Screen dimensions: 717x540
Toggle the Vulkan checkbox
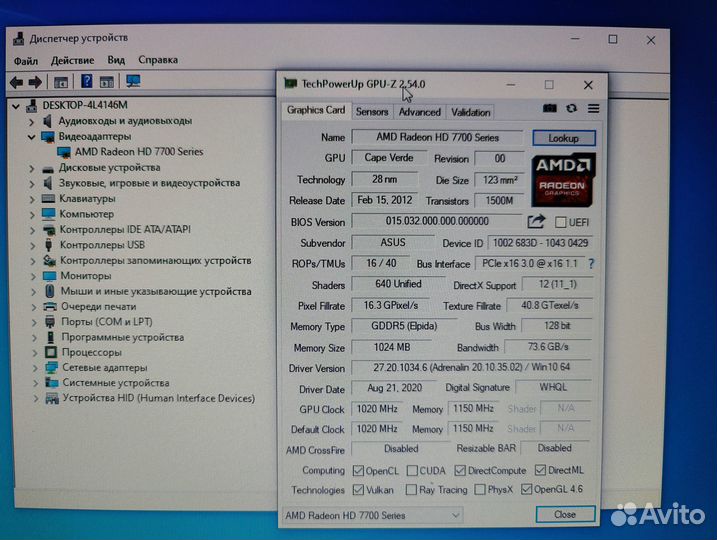coord(358,490)
